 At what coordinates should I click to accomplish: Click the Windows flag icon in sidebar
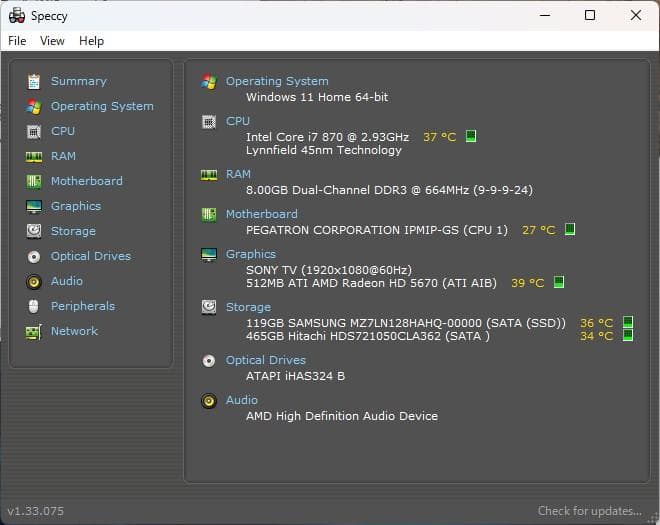click(x=34, y=107)
